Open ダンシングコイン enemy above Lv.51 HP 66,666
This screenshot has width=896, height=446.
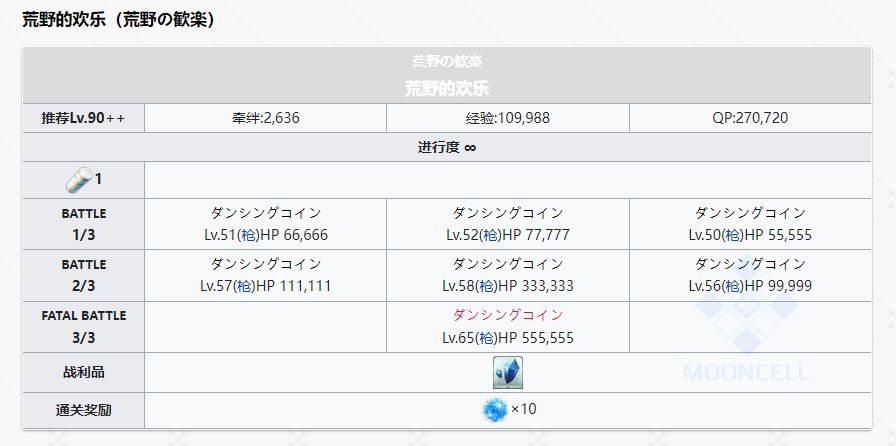265,212
